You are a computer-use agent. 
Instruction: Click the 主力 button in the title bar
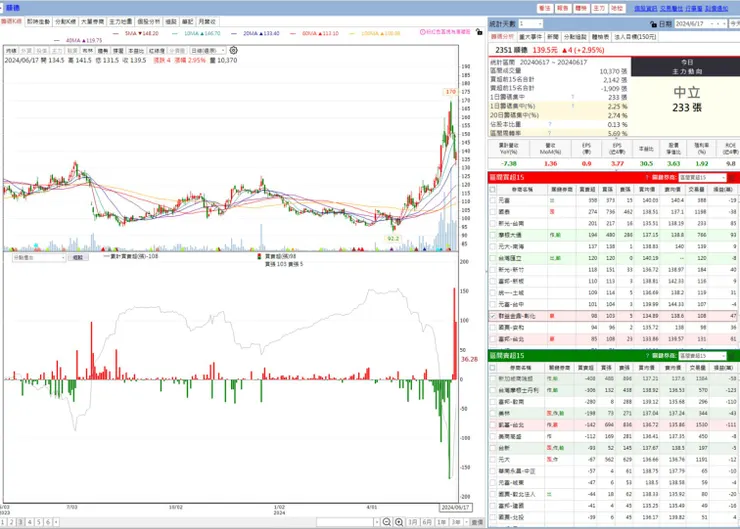click(x=599, y=8)
